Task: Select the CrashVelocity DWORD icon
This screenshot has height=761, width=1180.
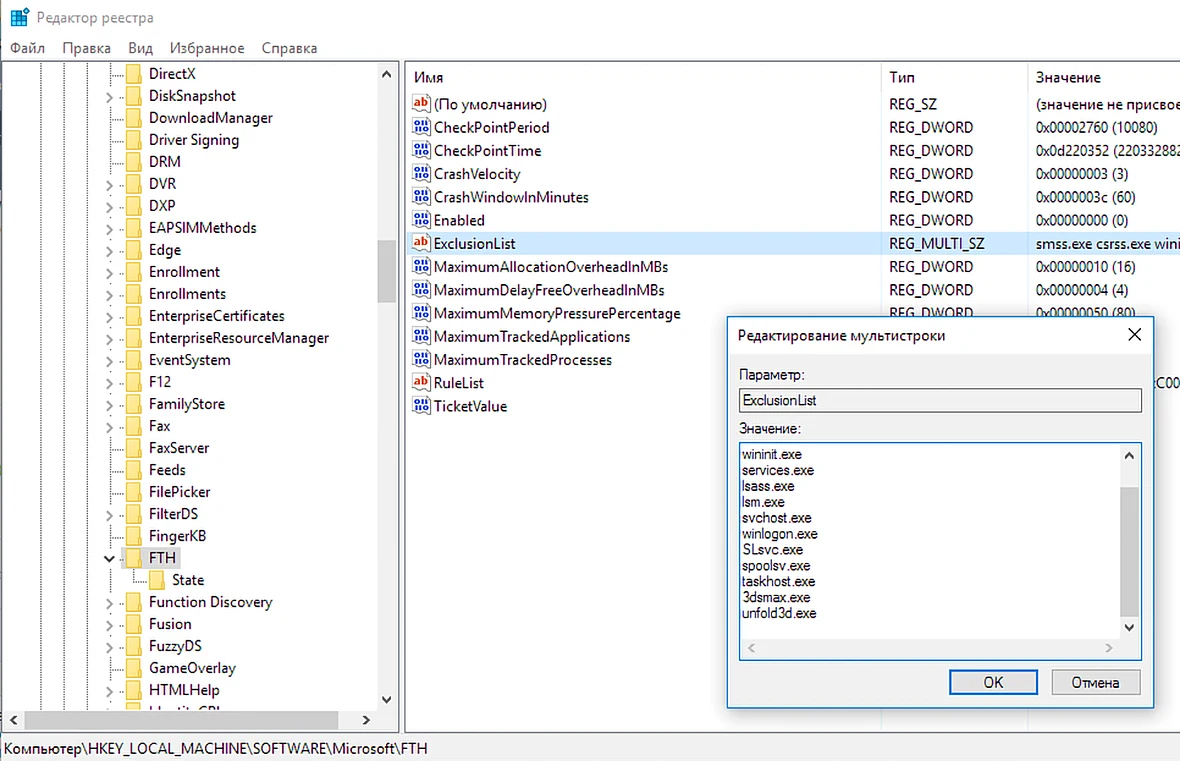Action: tap(421, 173)
